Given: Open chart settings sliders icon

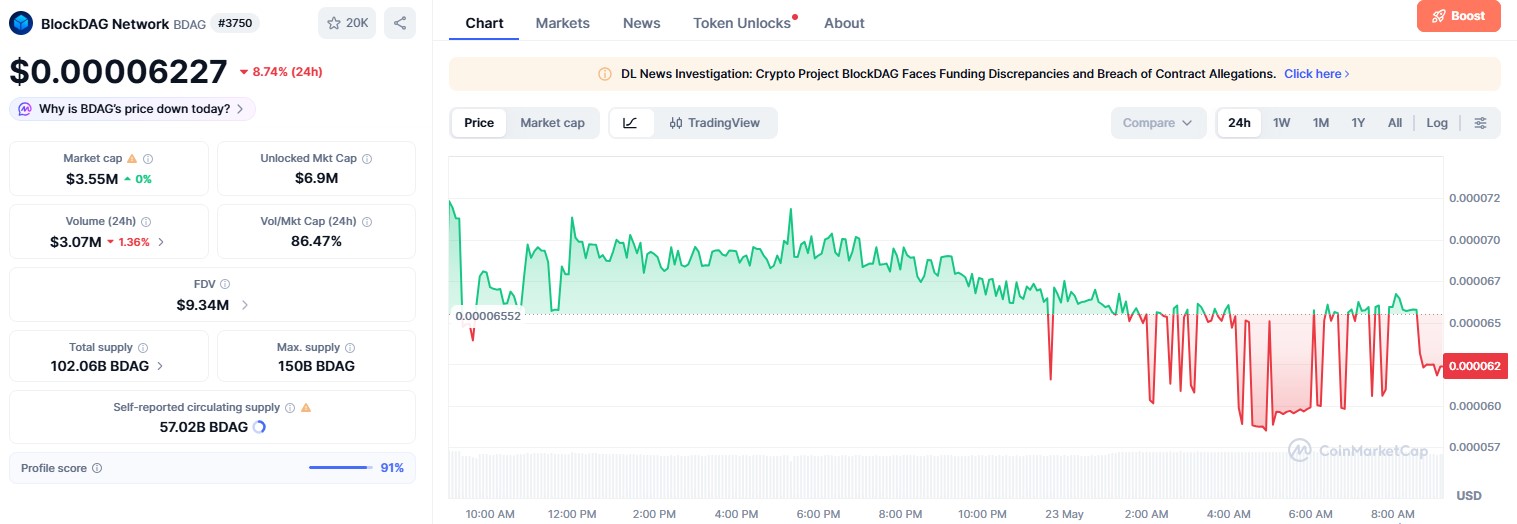Looking at the screenshot, I should click(x=1481, y=123).
